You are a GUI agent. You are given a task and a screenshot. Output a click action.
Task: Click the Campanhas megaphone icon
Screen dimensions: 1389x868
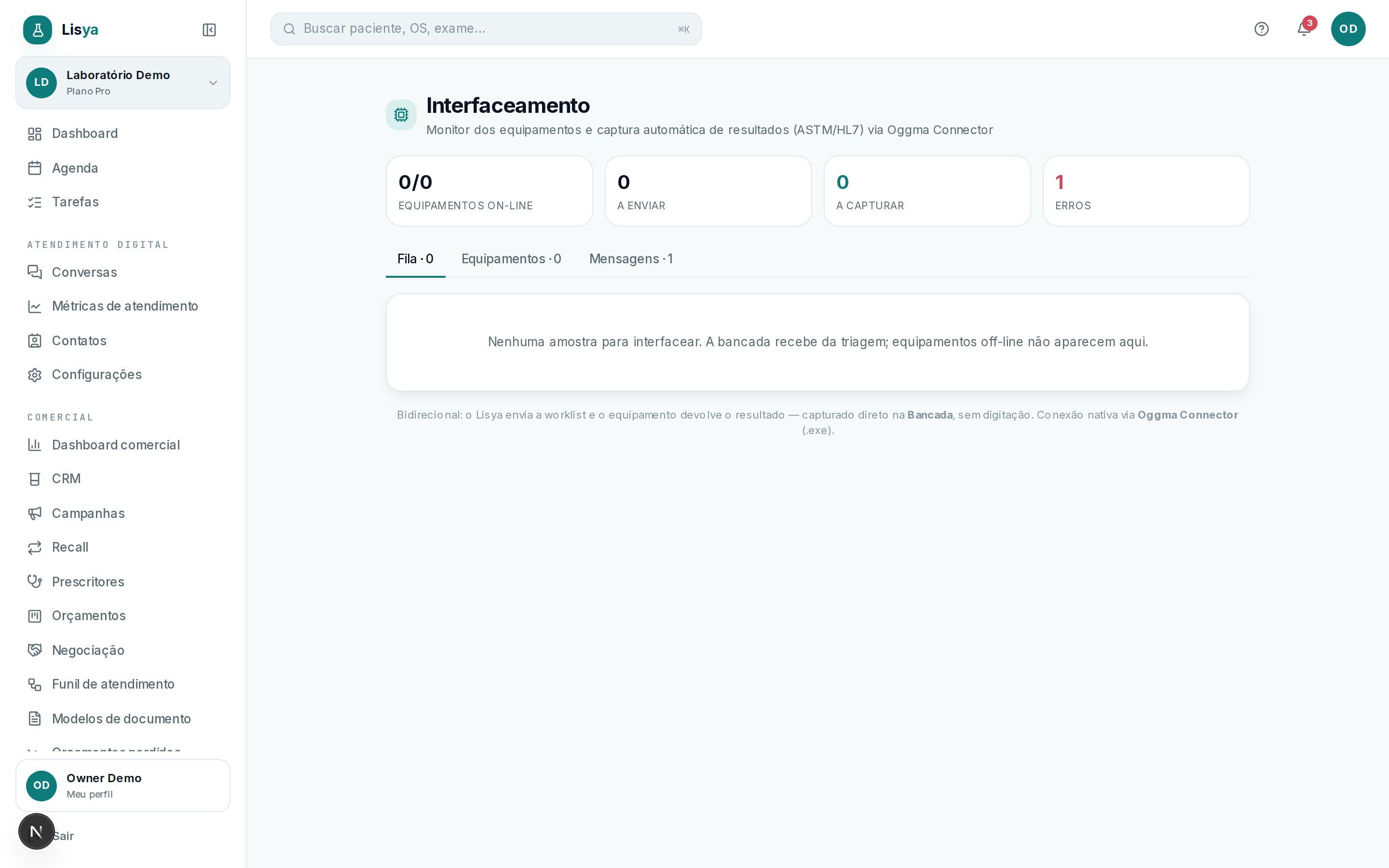[34, 513]
